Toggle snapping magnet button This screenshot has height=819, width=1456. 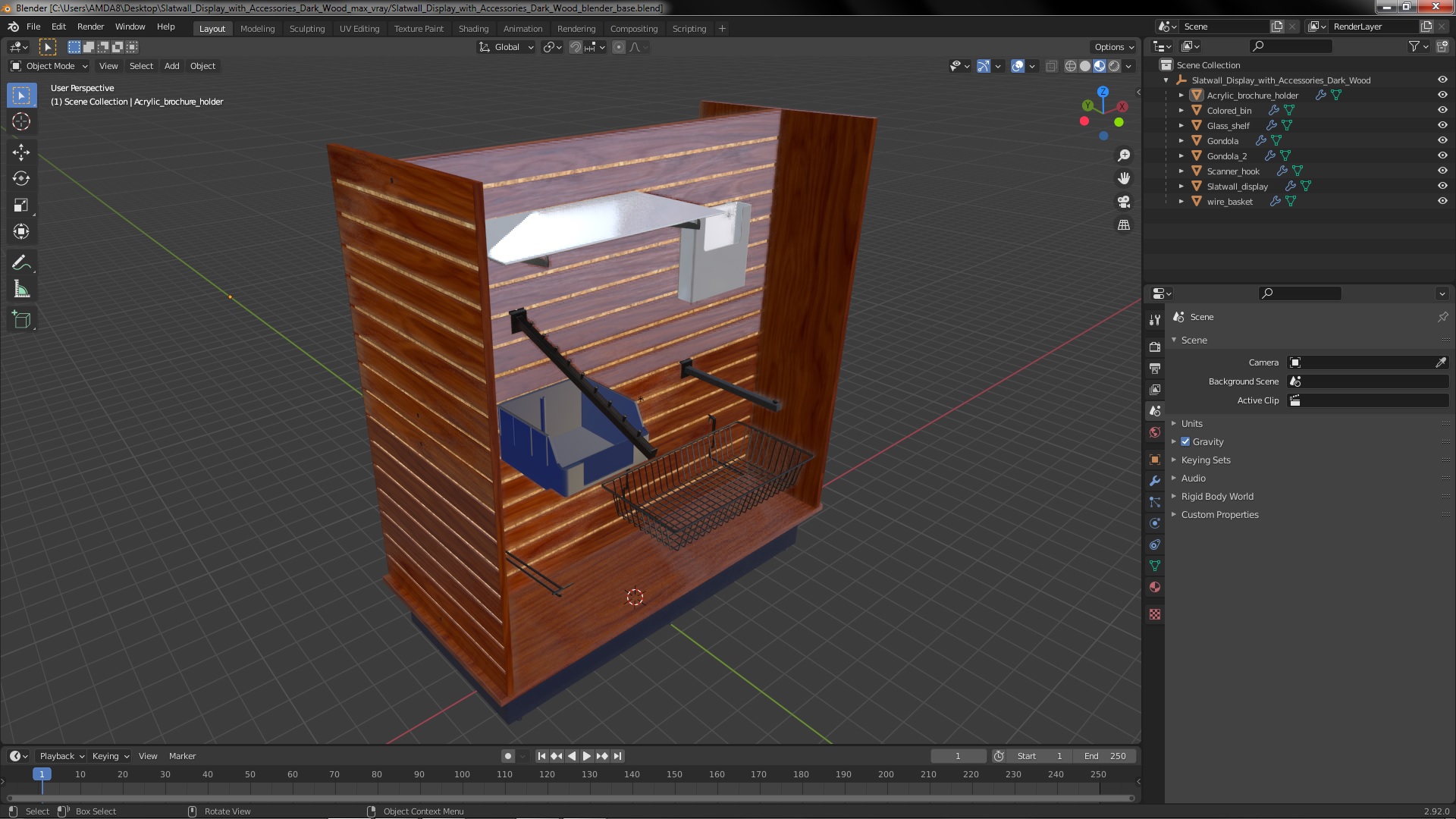coord(576,47)
